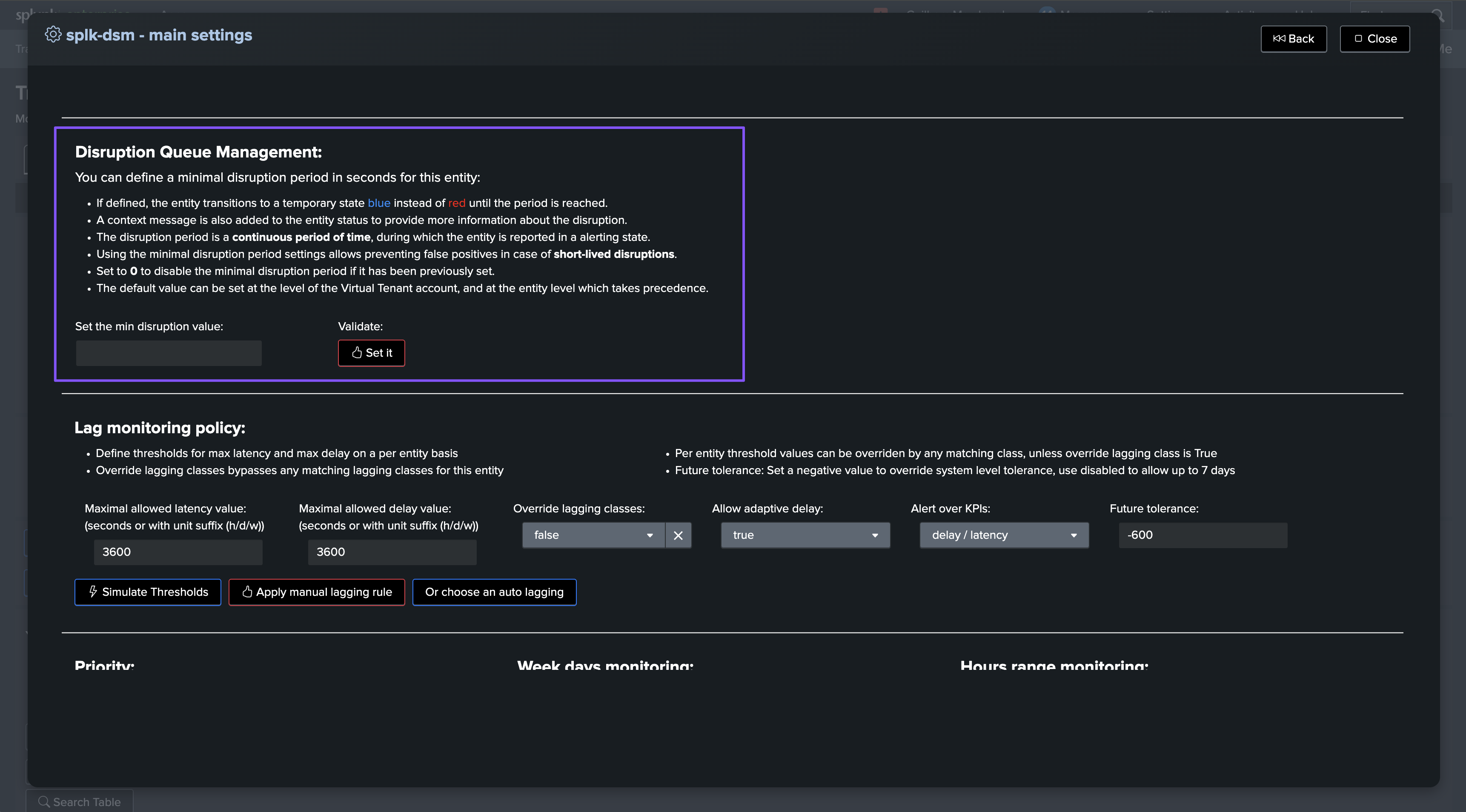
Task: Click the min disruption value input
Action: click(x=169, y=353)
